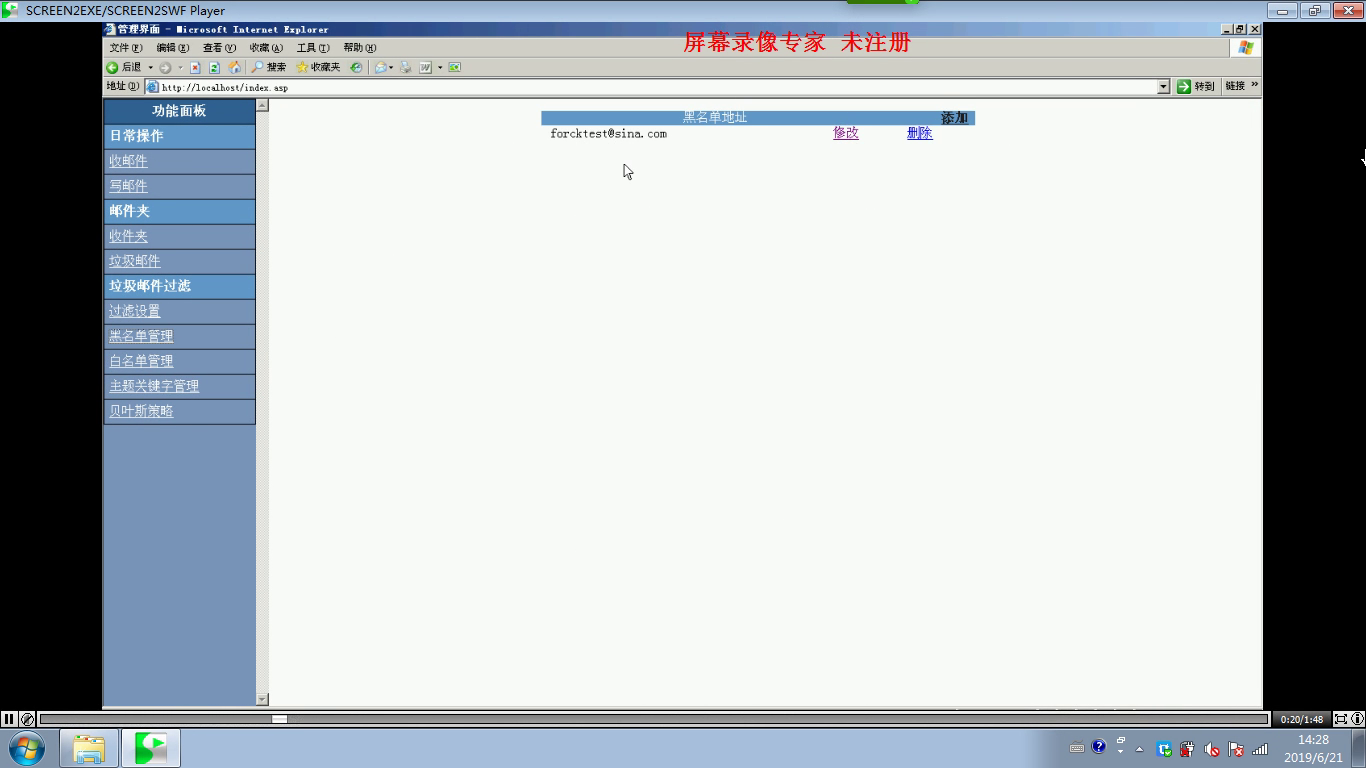Image resolution: width=1366 pixels, height=768 pixels.
Task: Click the Edit with Word icon
Action: pyautogui.click(x=425, y=67)
